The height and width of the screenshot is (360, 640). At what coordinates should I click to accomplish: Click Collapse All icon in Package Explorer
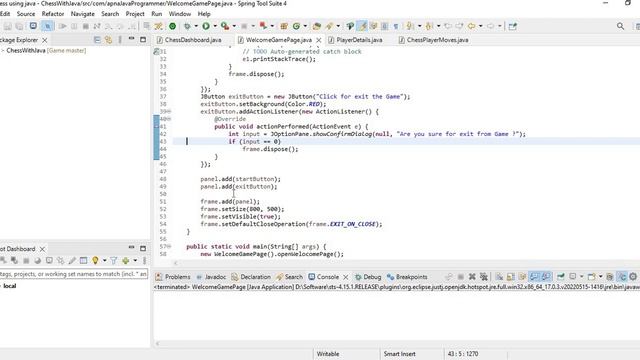[x=97, y=40]
